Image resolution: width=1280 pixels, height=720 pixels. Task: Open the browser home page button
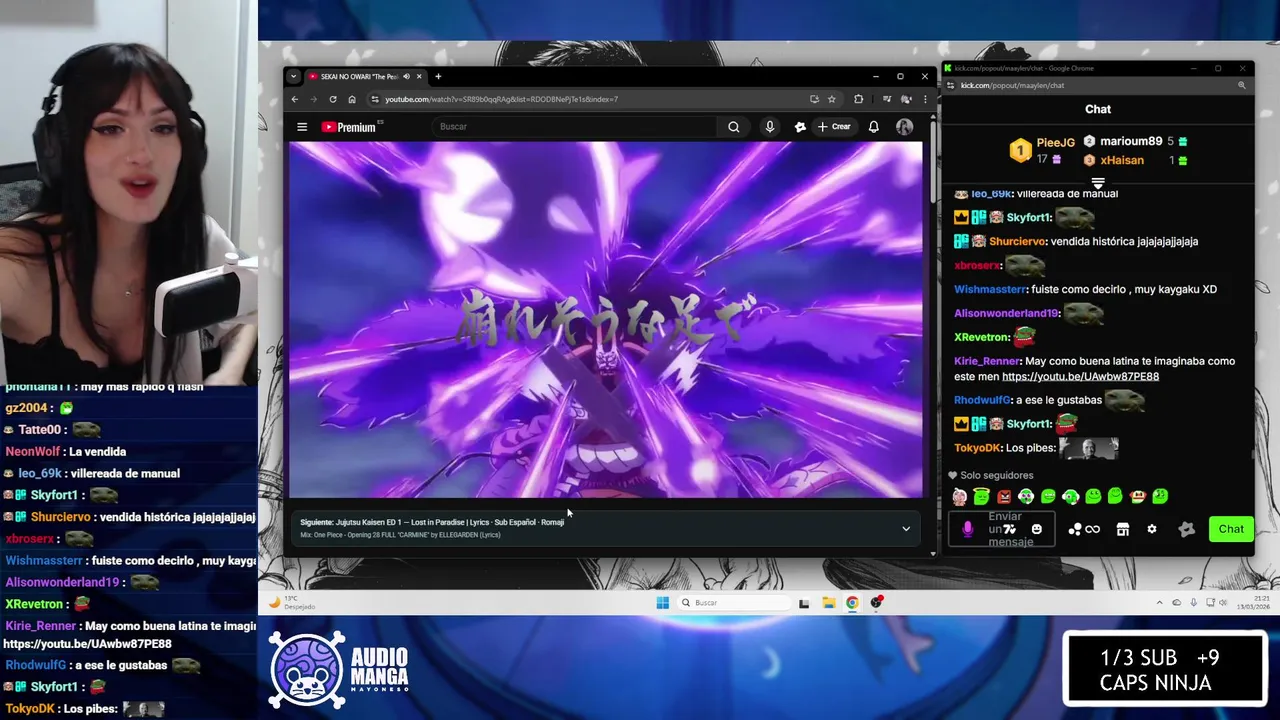(352, 99)
